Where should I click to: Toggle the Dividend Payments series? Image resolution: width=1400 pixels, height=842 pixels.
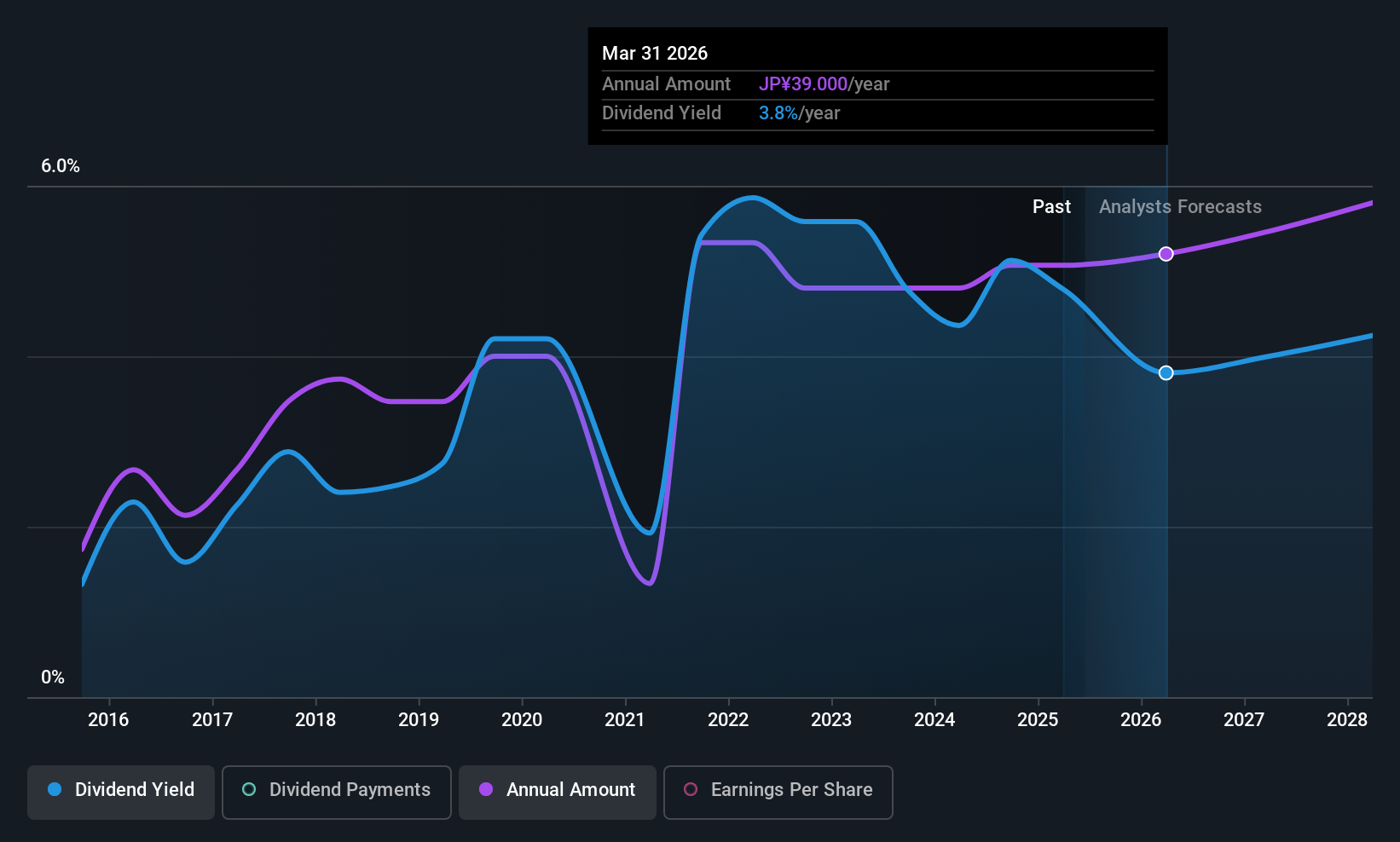click(336, 792)
